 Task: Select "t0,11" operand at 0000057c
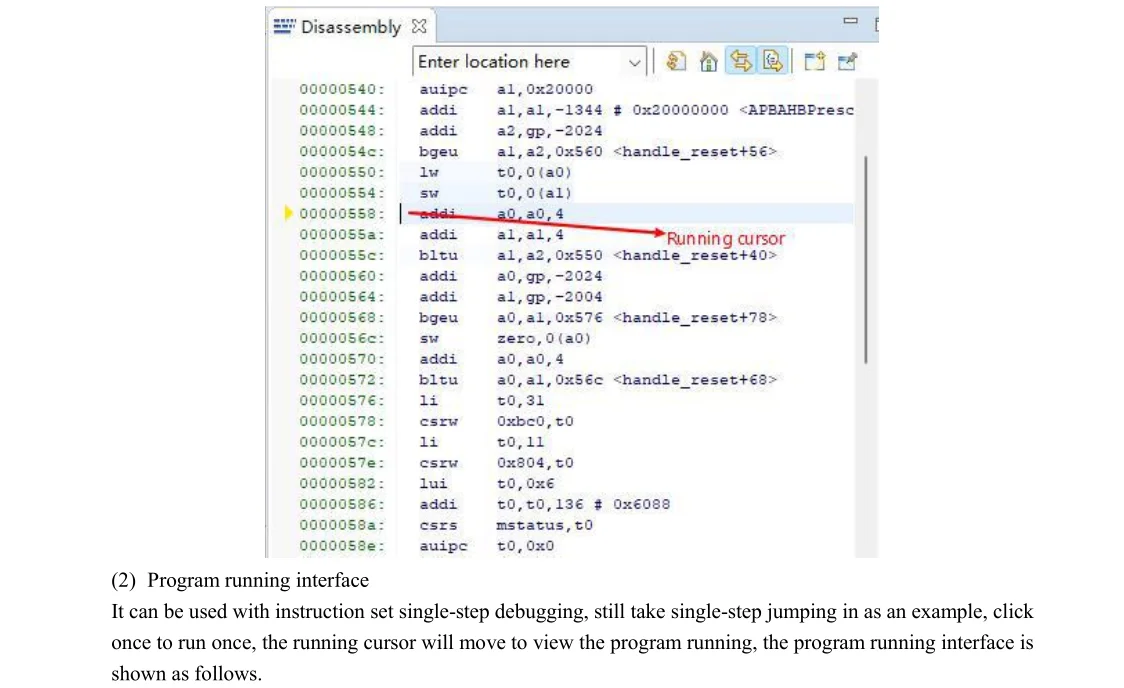[x=520, y=442]
